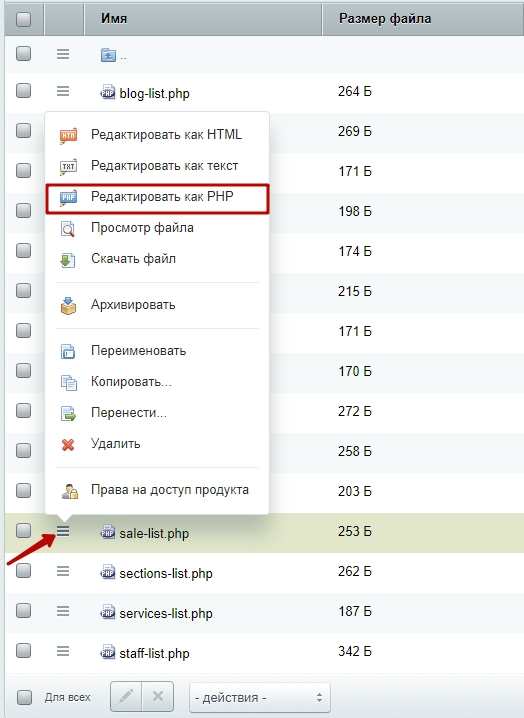Open hamburger menu for sale-list.php row
Viewport: 524px width, 718px height.
[x=63, y=531]
